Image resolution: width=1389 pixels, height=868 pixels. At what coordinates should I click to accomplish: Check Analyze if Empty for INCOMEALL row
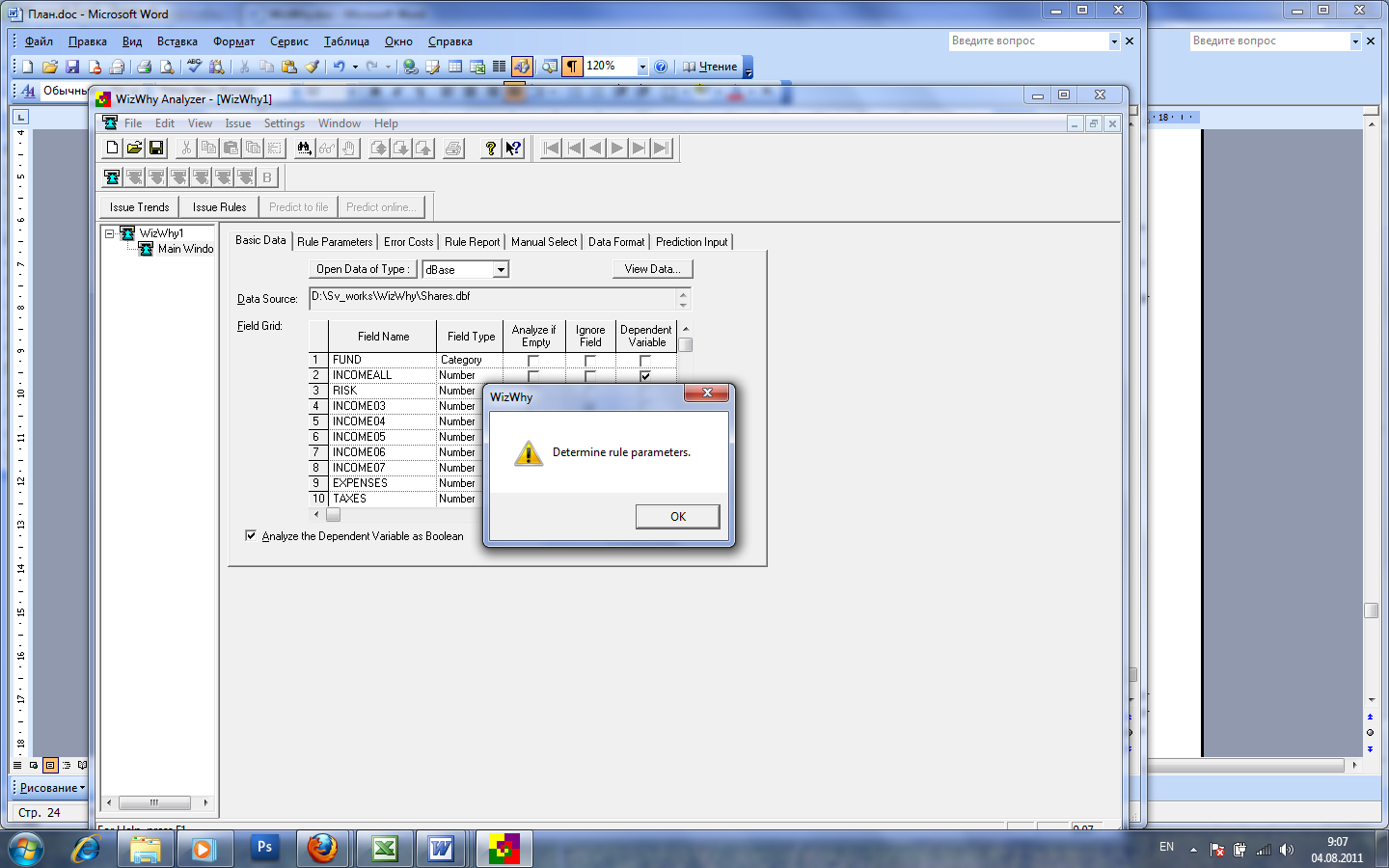click(533, 376)
